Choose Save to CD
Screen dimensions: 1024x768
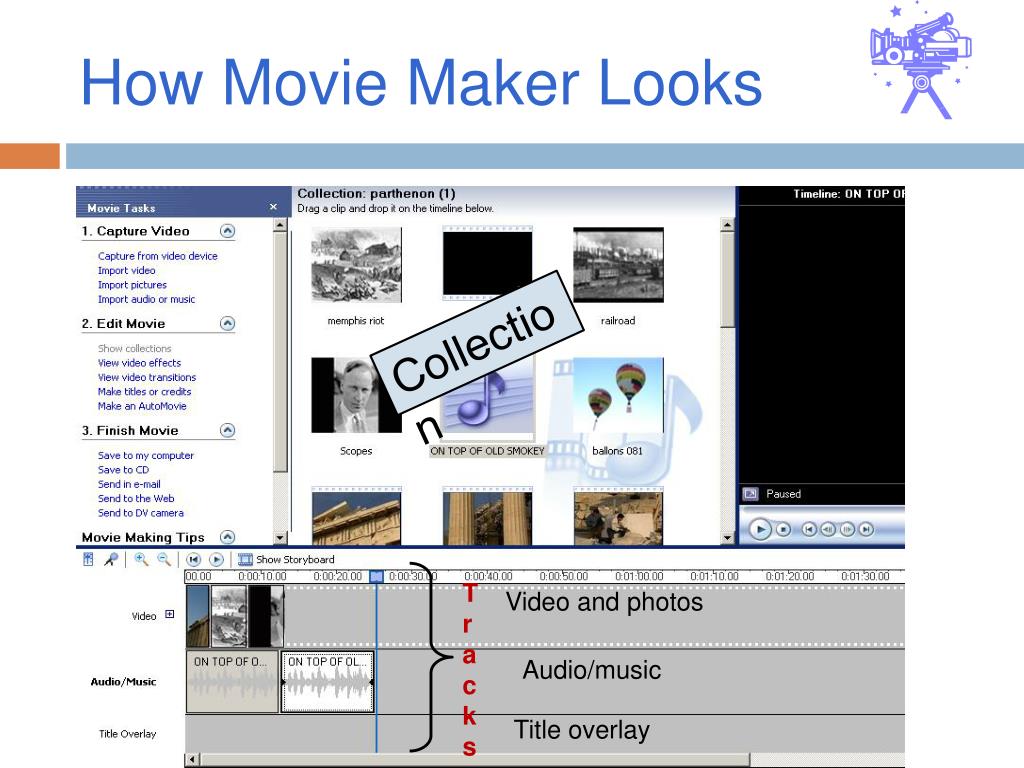(123, 470)
